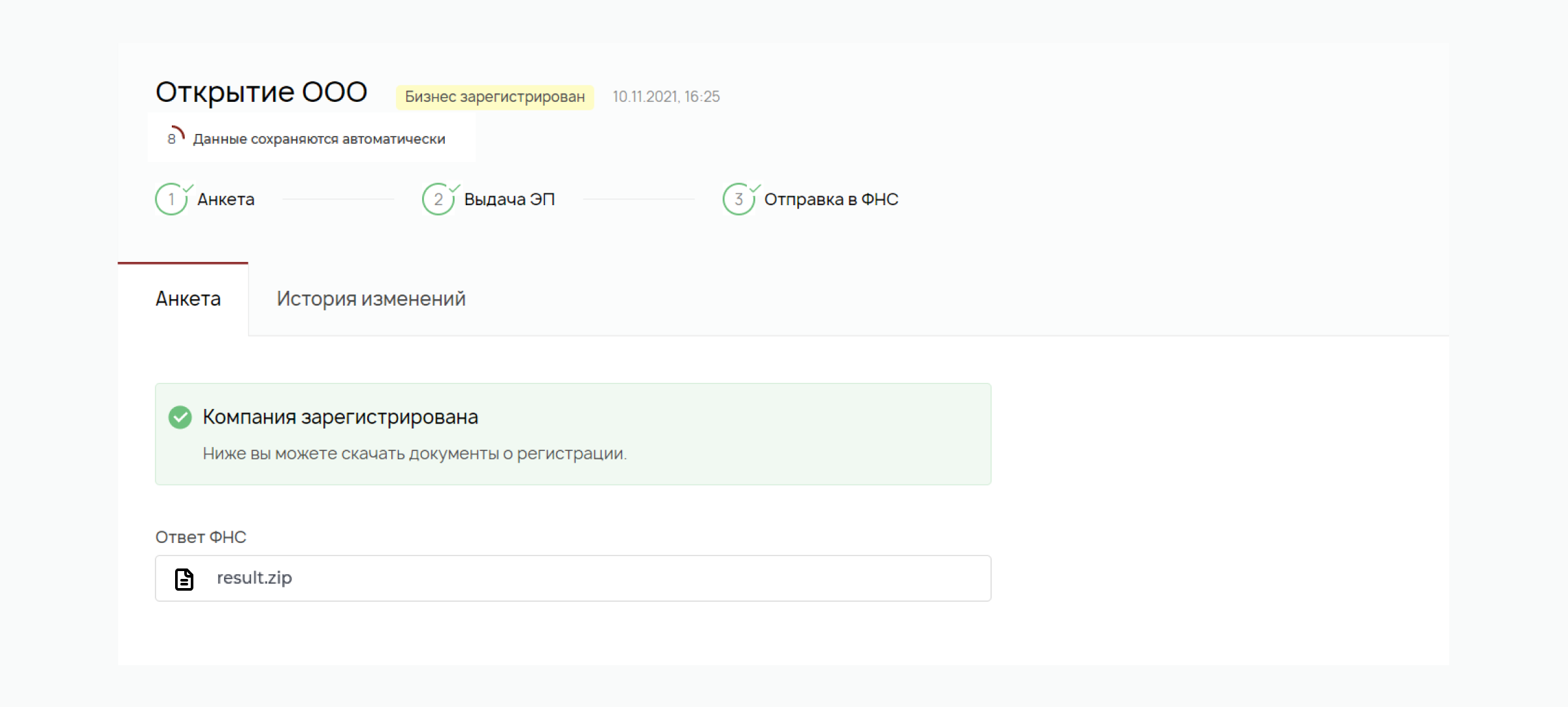Screen dimensions: 1568x707
Task: Click the Данные сохраняются автоматически text
Action: click(319, 139)
